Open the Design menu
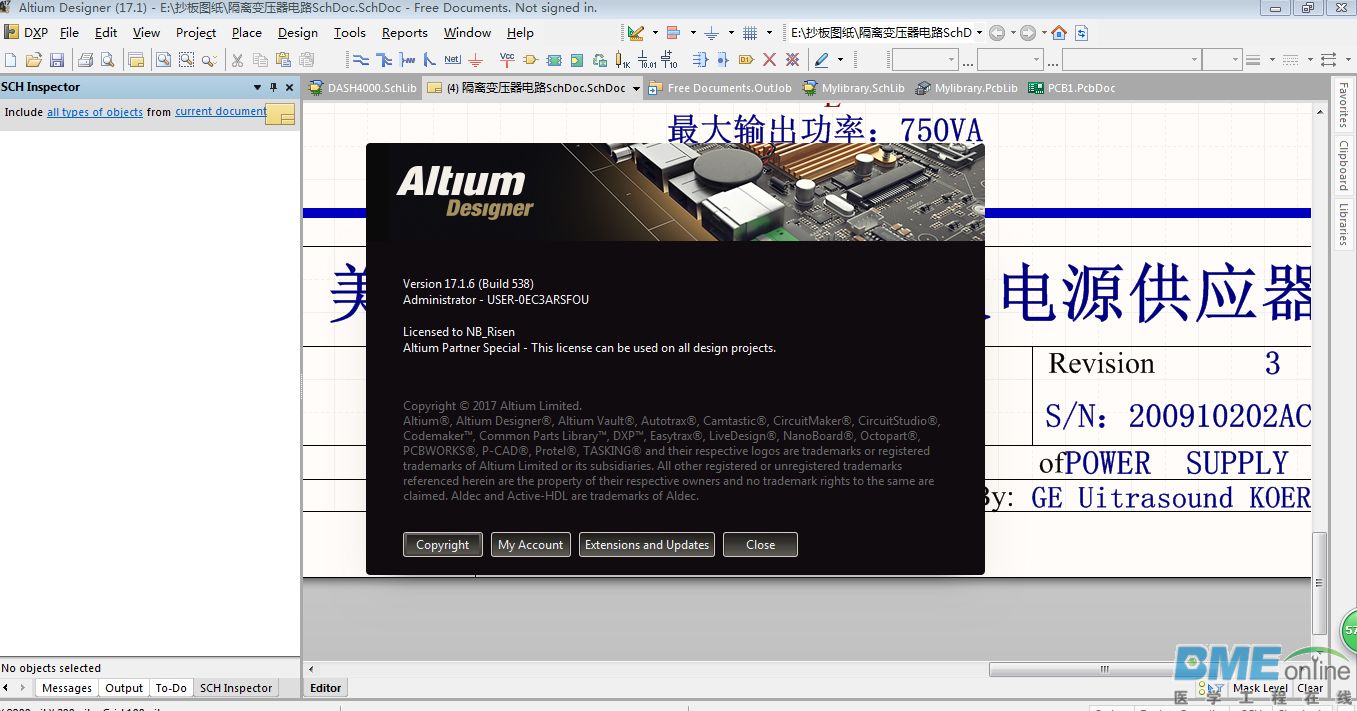1357x711 pixels. click(x=297, y=33)
